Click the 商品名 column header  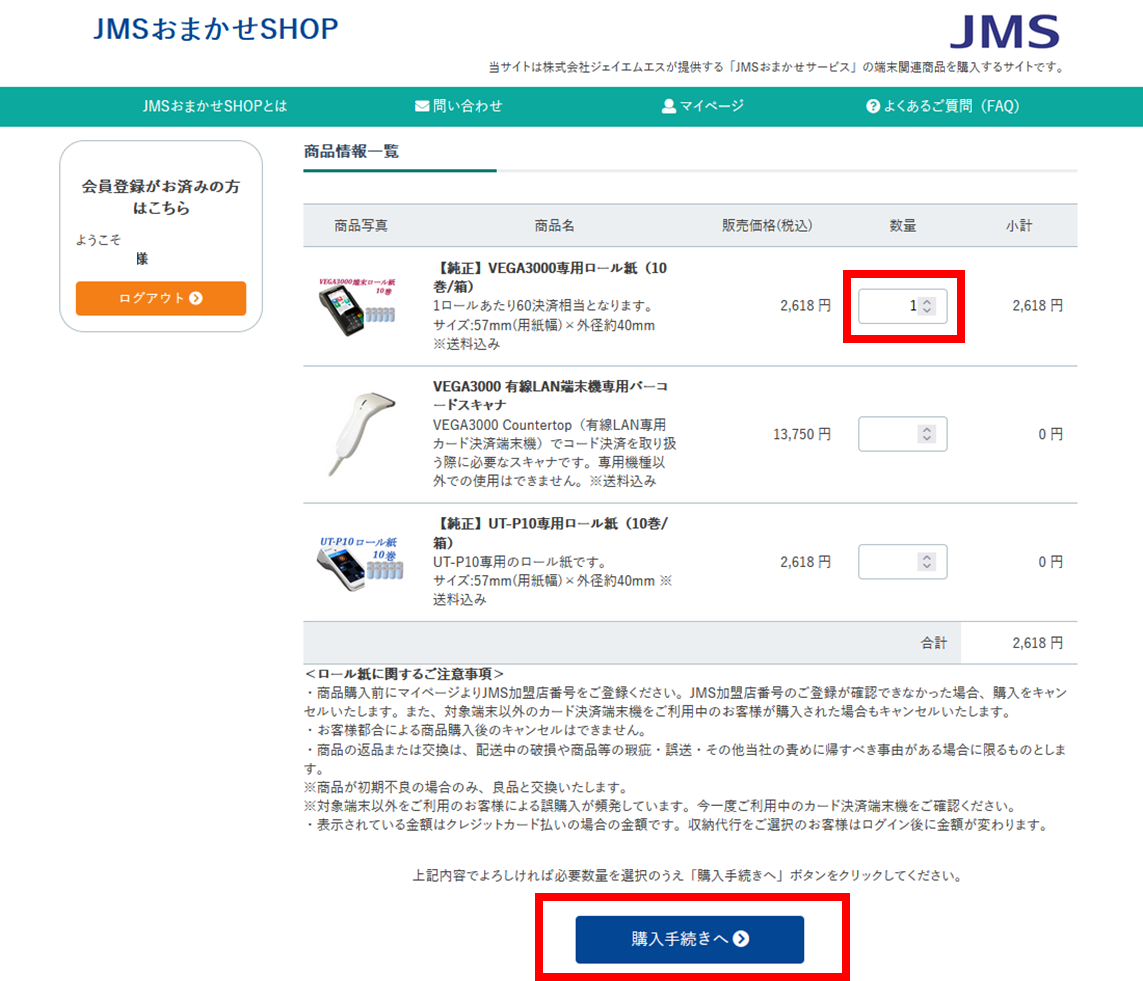pyautogui.click(x=554, y=226)
